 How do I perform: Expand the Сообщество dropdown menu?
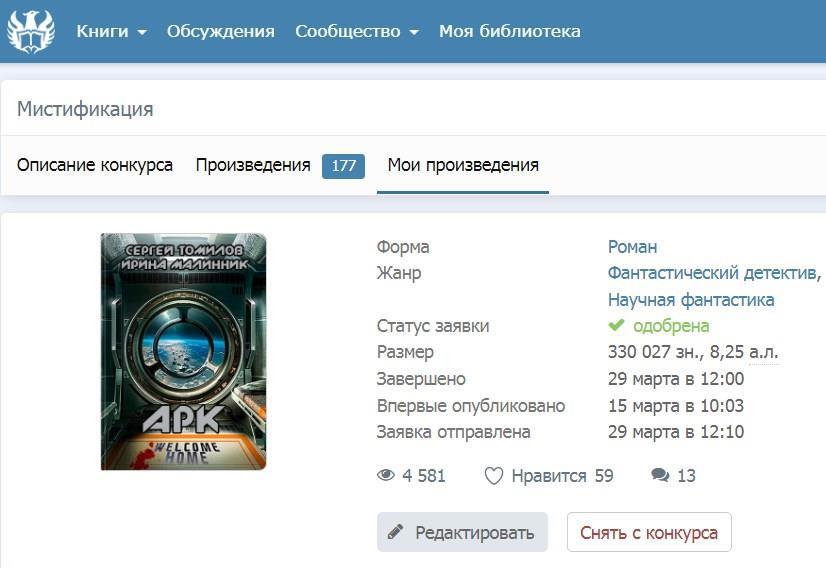coord(357,31)
